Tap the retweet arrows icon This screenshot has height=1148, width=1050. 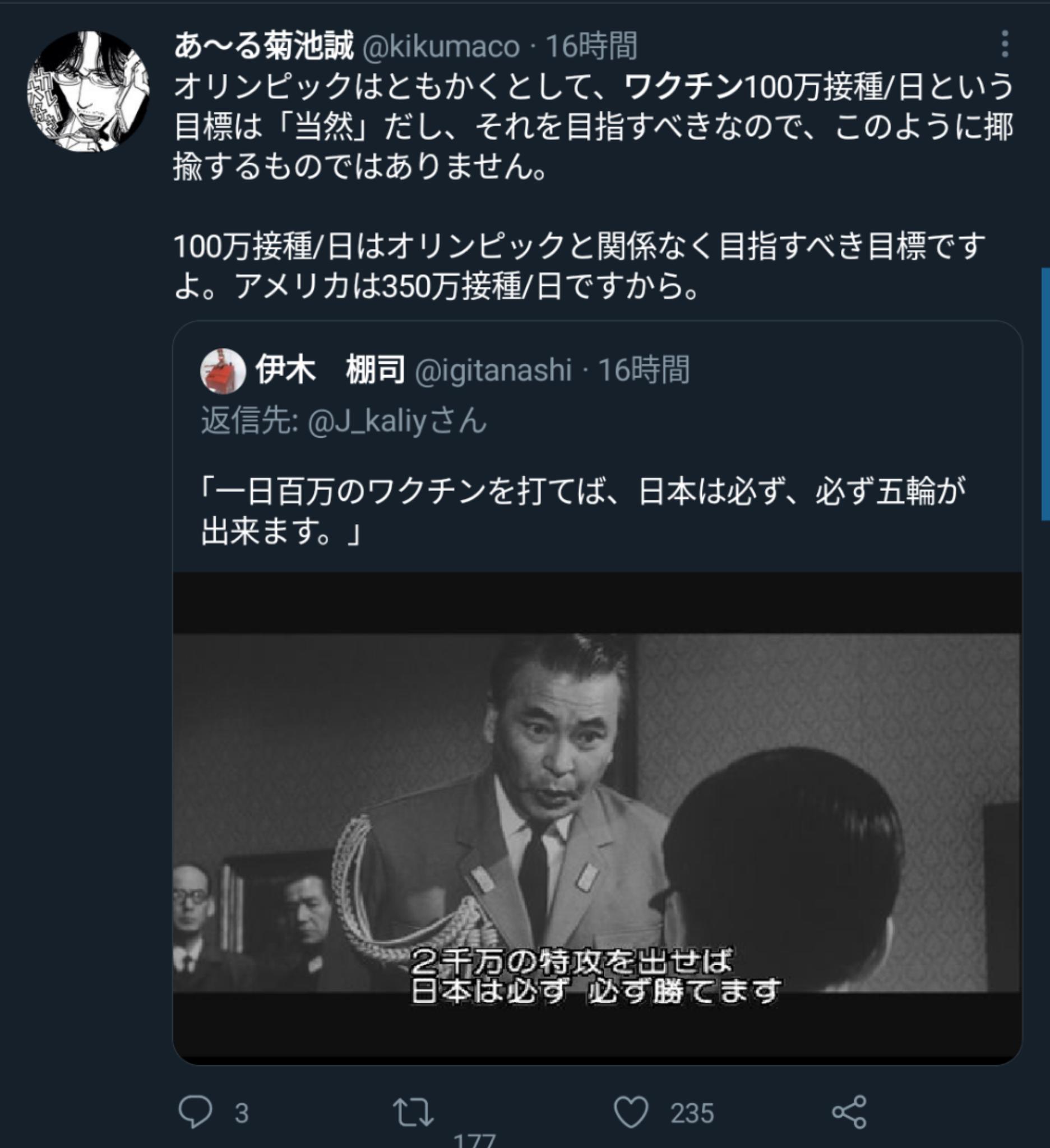point(413,1113)
